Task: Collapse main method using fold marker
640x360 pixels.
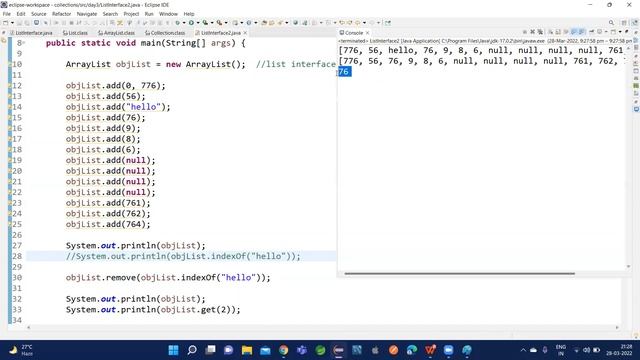Action: 24,43
